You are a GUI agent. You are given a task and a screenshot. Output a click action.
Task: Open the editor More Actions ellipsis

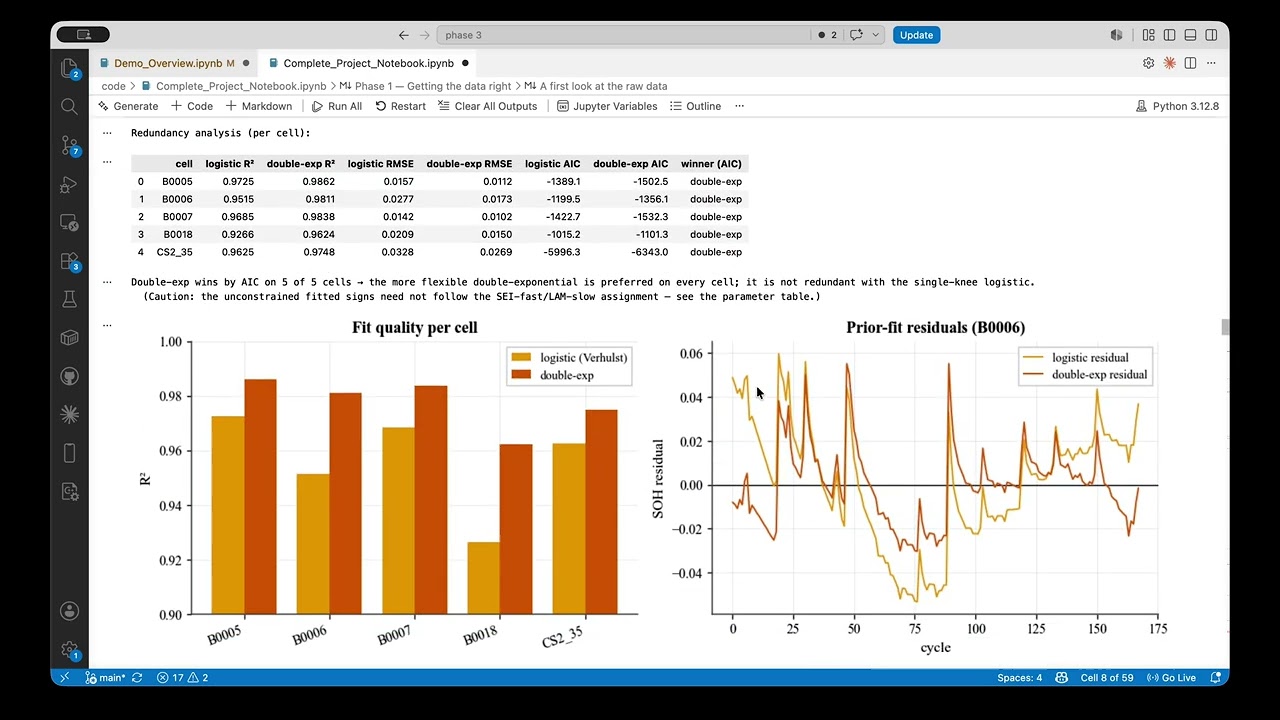point(1211,63)
